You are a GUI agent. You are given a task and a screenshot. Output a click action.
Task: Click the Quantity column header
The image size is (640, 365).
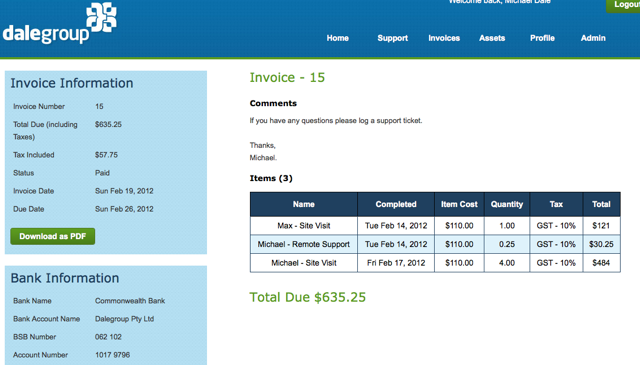coord(507,204)
